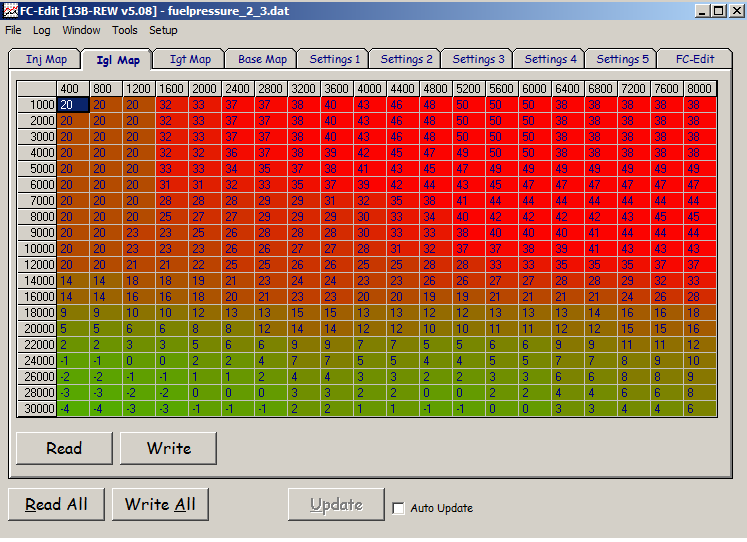Select cell at row 30000, column 8000

point(700,409)
